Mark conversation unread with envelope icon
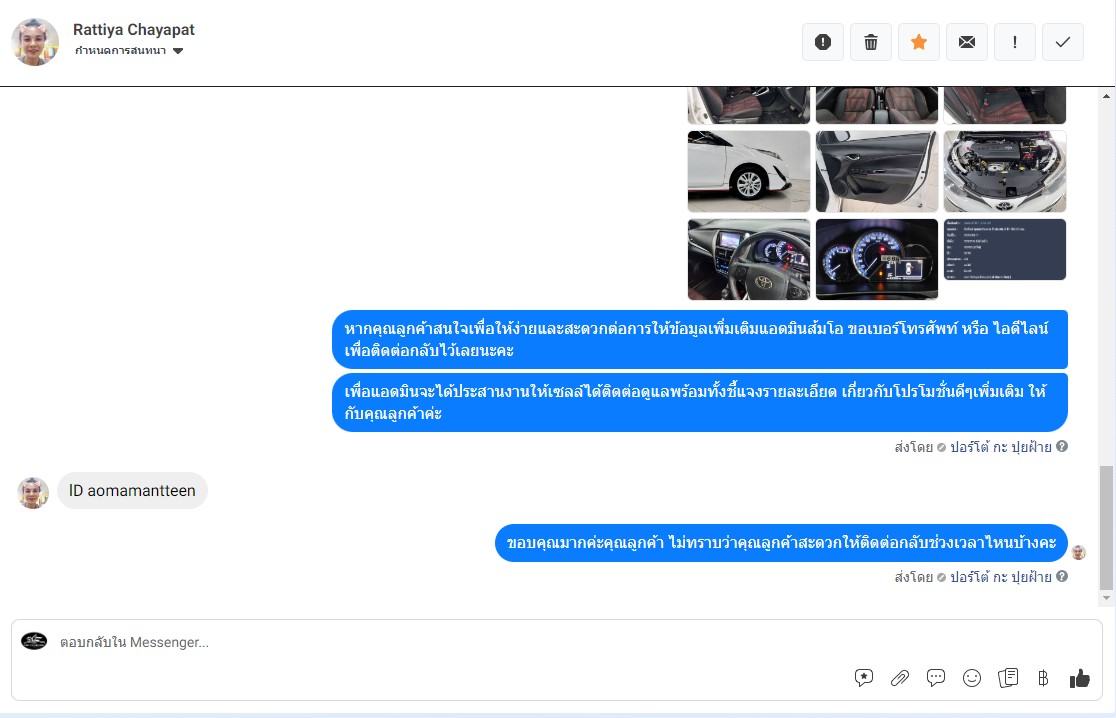Screen dimensions: 1116x718 click(x=967, y=42)
